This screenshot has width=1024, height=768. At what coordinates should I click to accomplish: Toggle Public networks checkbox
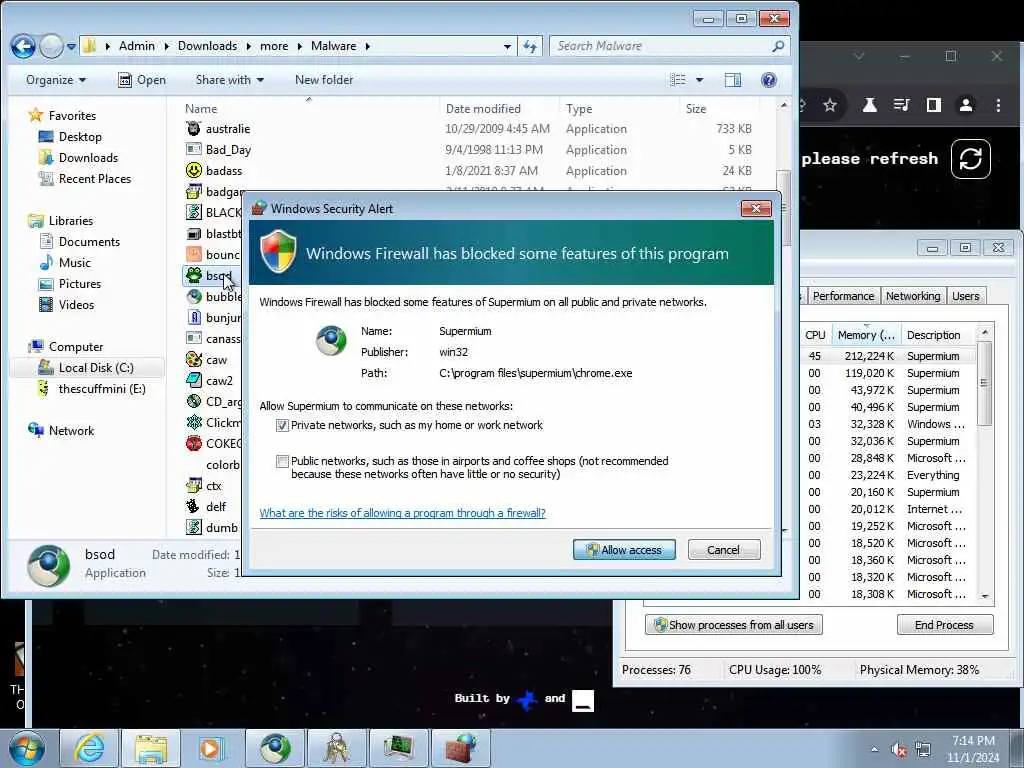282,462
